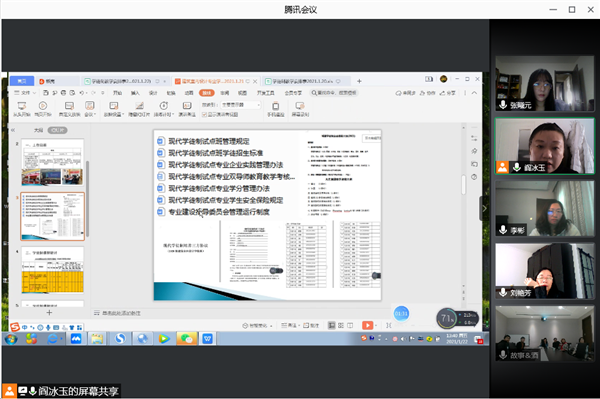Toggle the comments (批注) button in status bar
The height and width of the screenshot is (399, 600).
point(311,325)
